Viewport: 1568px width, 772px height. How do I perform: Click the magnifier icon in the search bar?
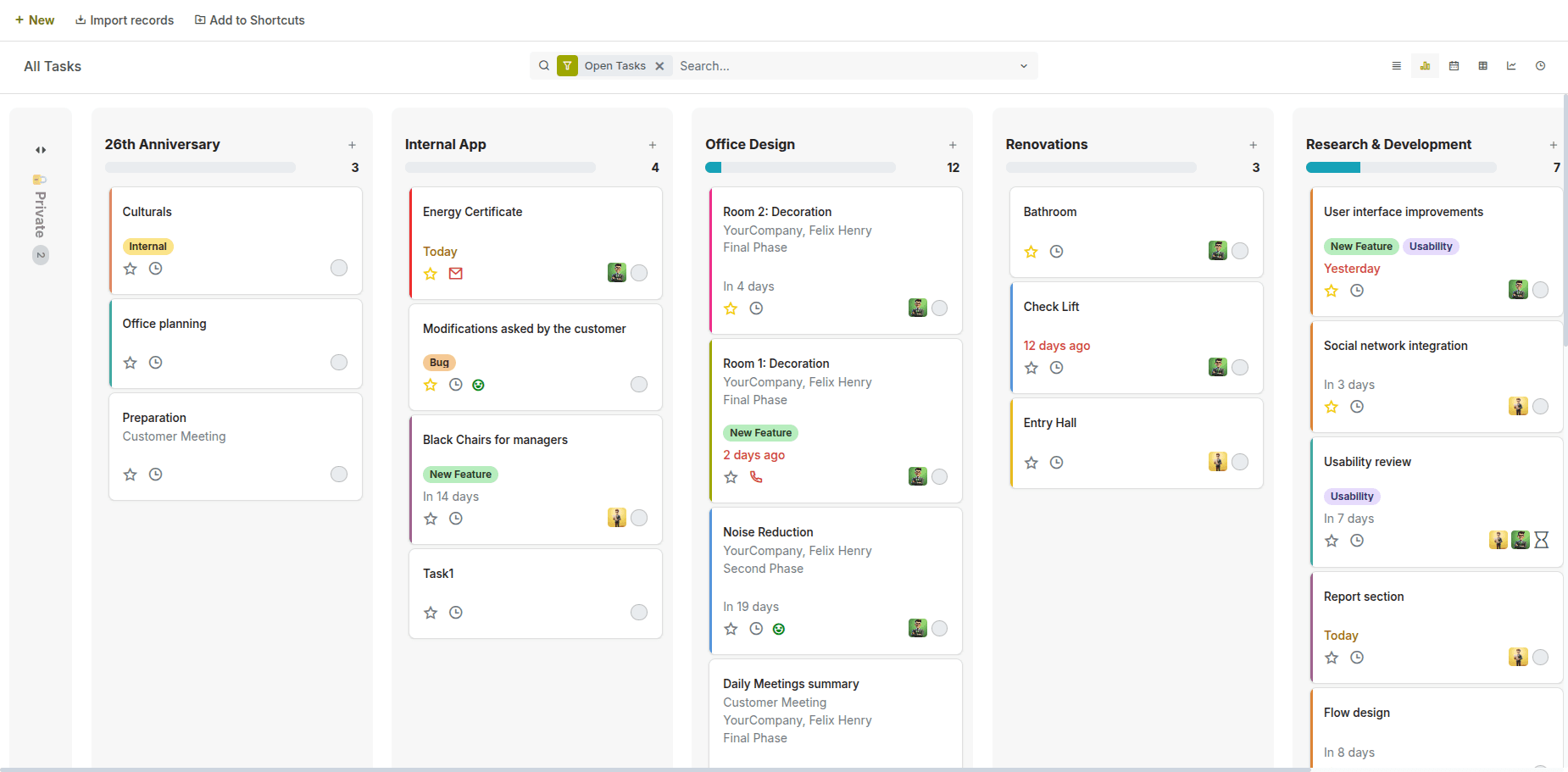pyautogui.click(x=543, y=65)
